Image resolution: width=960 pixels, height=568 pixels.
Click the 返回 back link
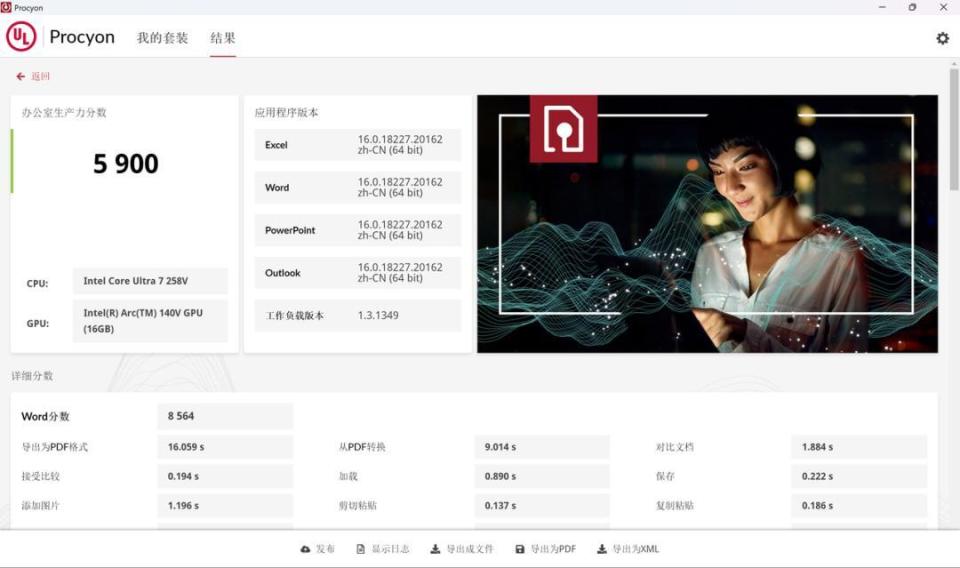pos(40,77)
